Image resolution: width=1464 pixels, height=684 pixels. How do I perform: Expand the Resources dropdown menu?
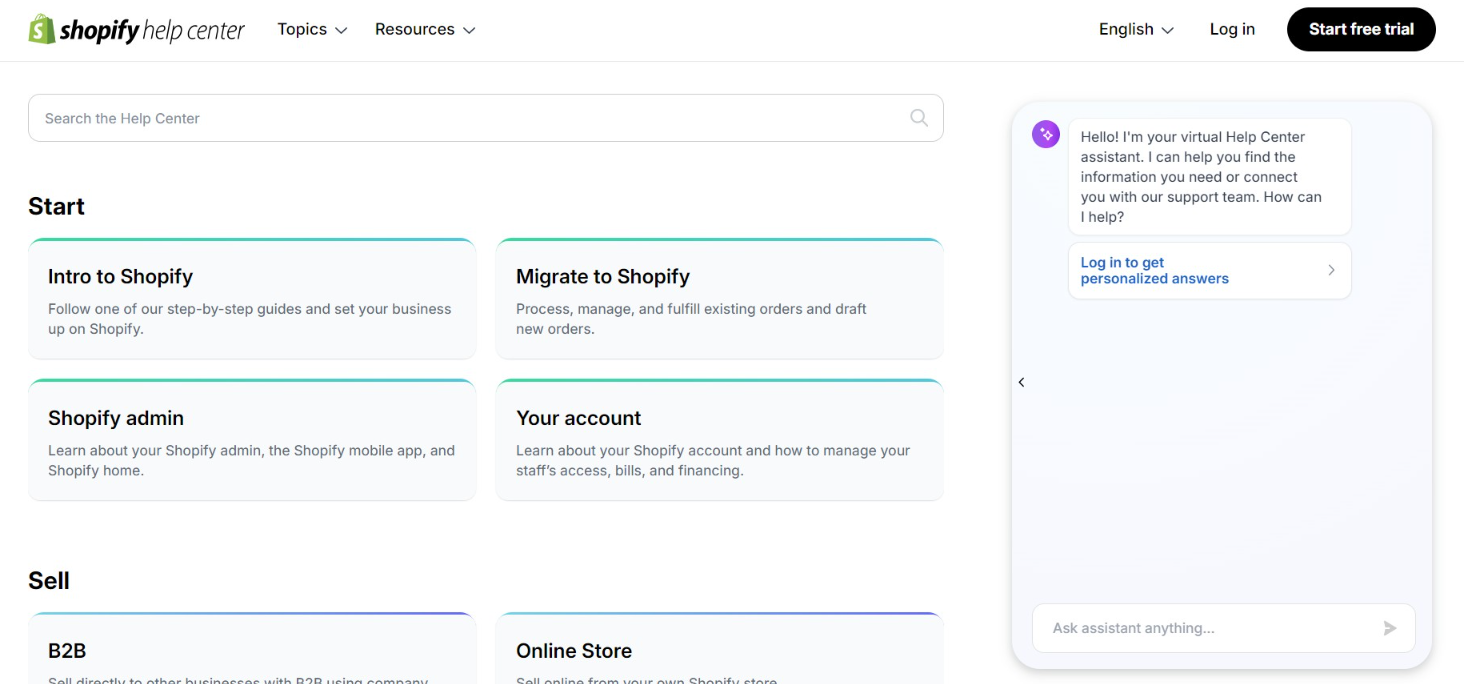(425, 30)
